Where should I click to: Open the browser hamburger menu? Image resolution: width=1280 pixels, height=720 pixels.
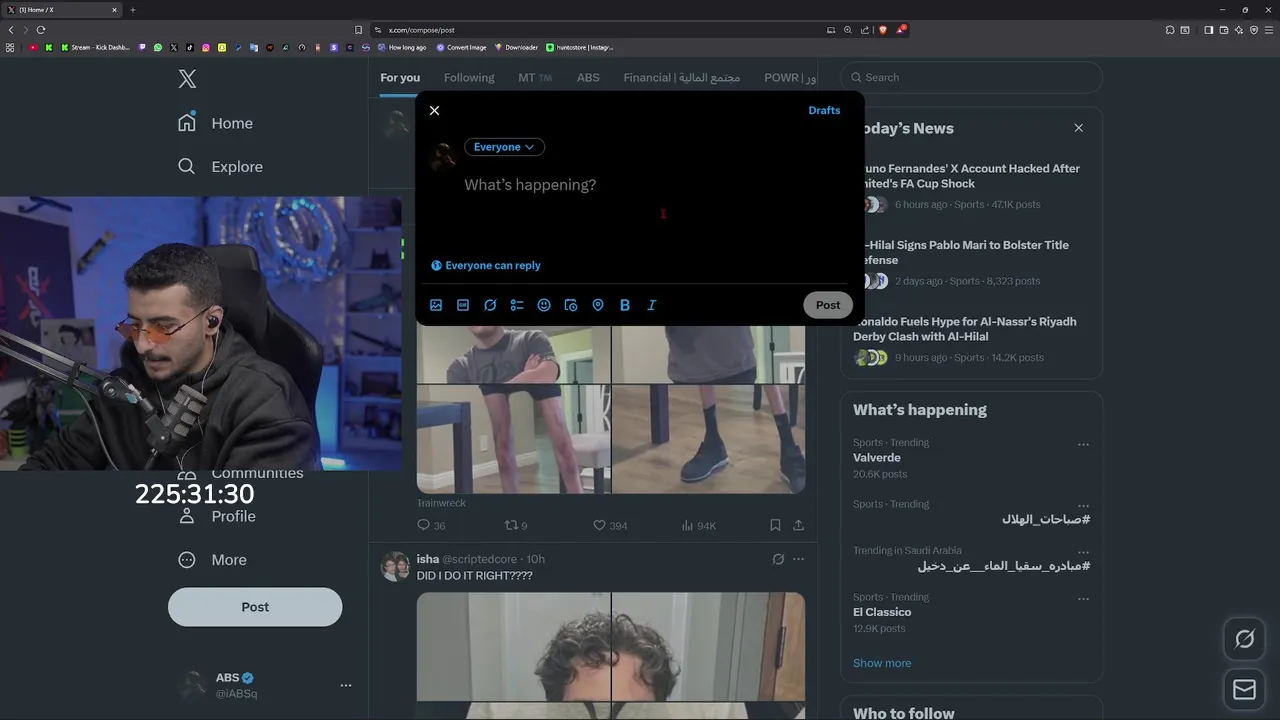click(x=1269, y=30)
